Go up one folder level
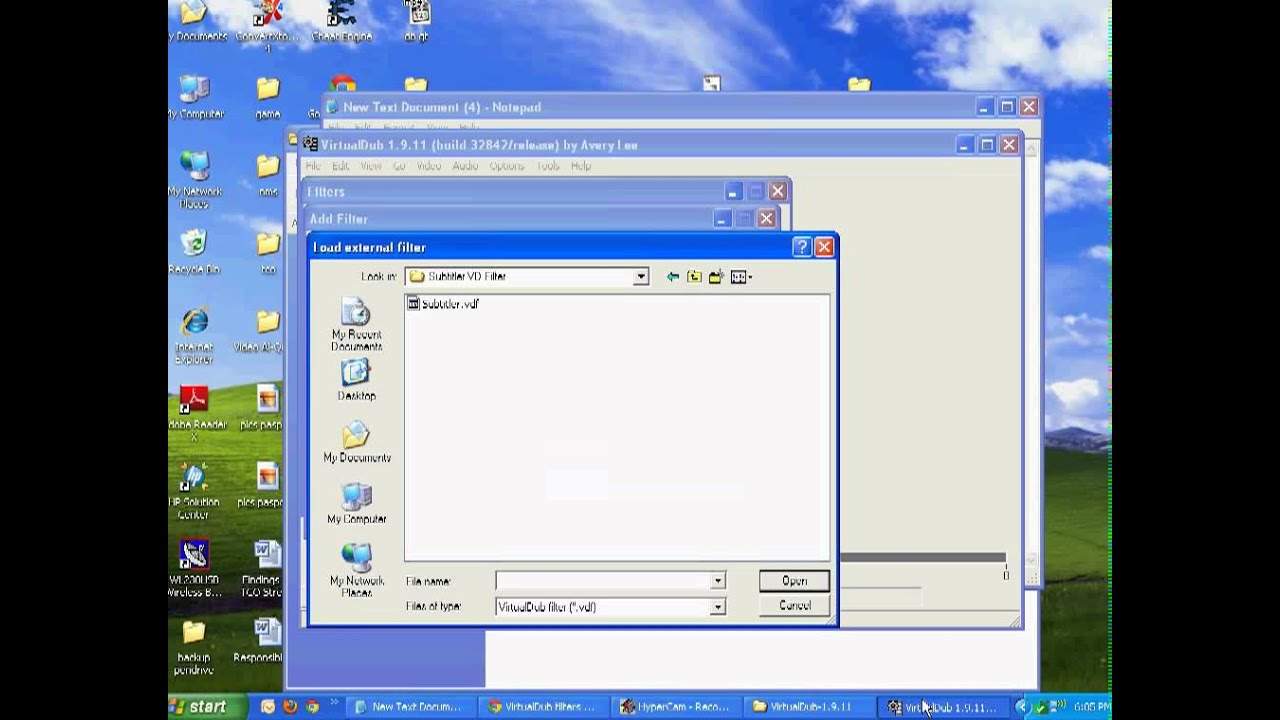 695,277
